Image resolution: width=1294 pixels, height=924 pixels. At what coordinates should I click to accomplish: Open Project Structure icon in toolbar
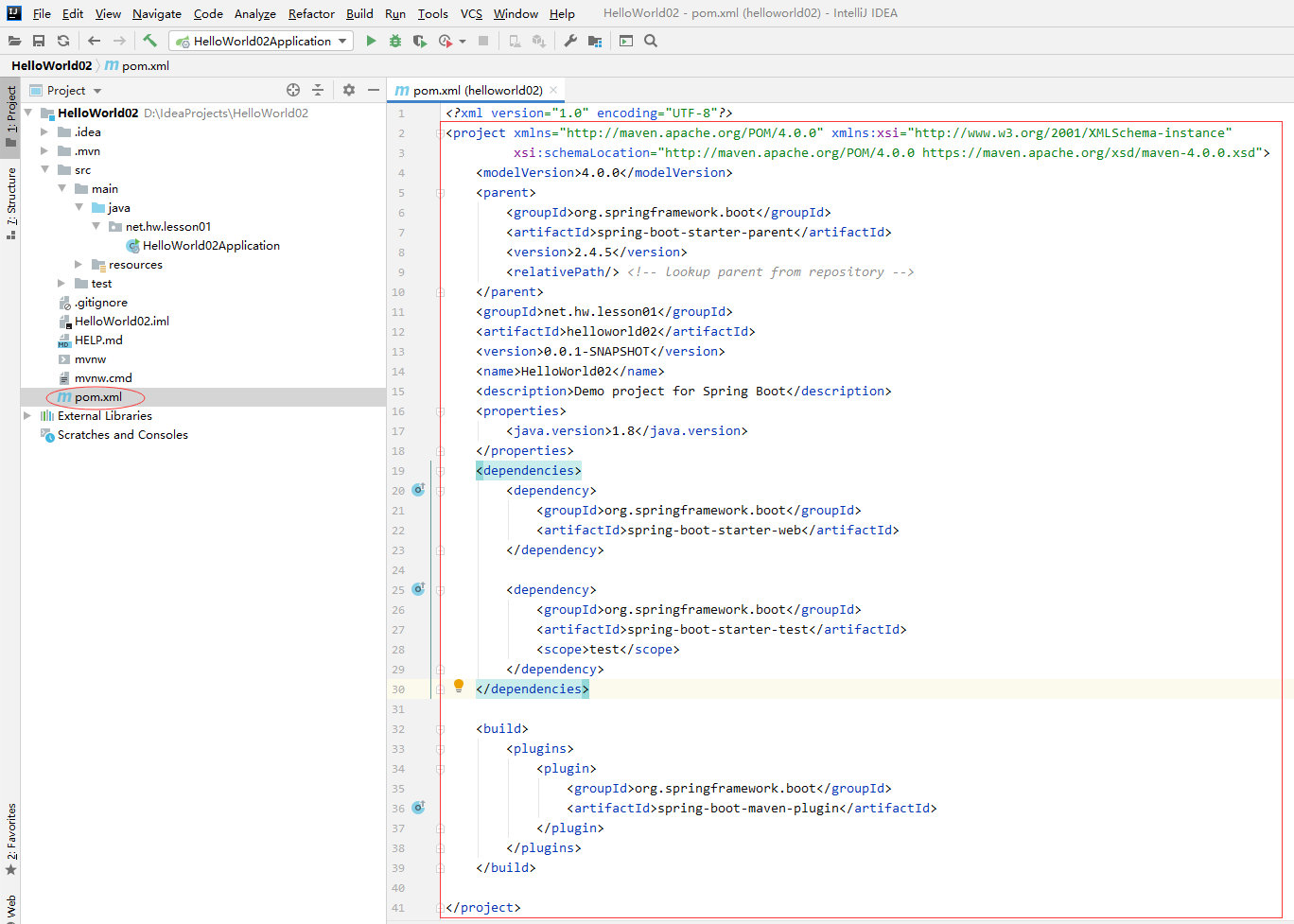coord(595,41)
